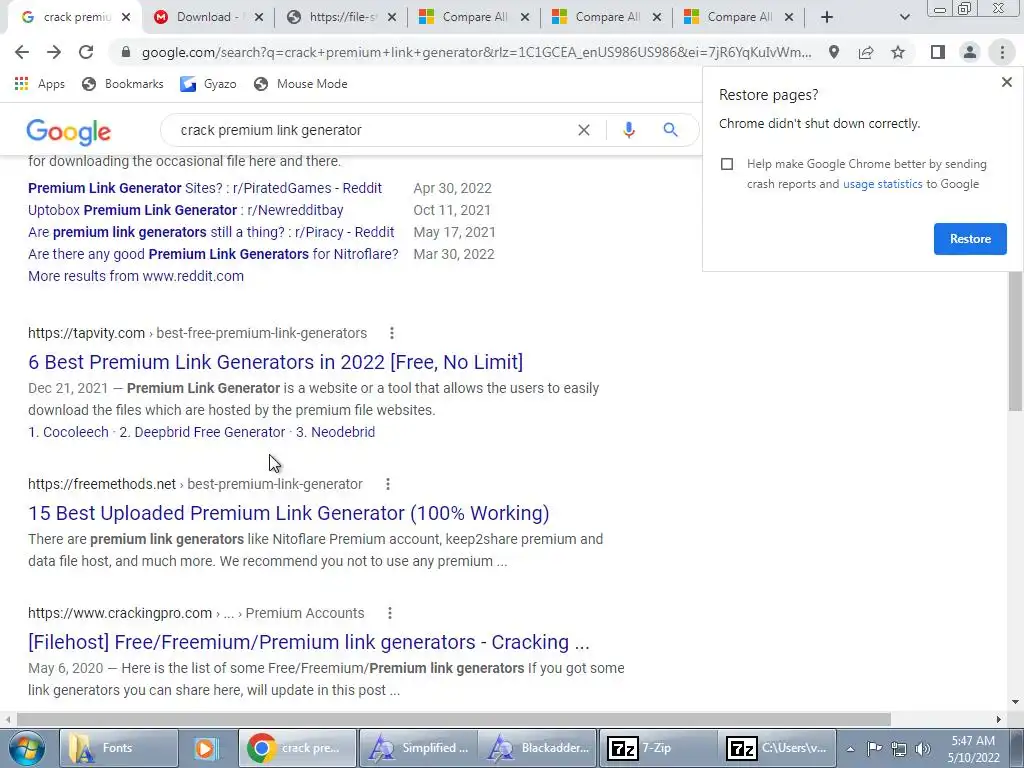Start voice search with the microphone
1024x768 pixels.
629,130
